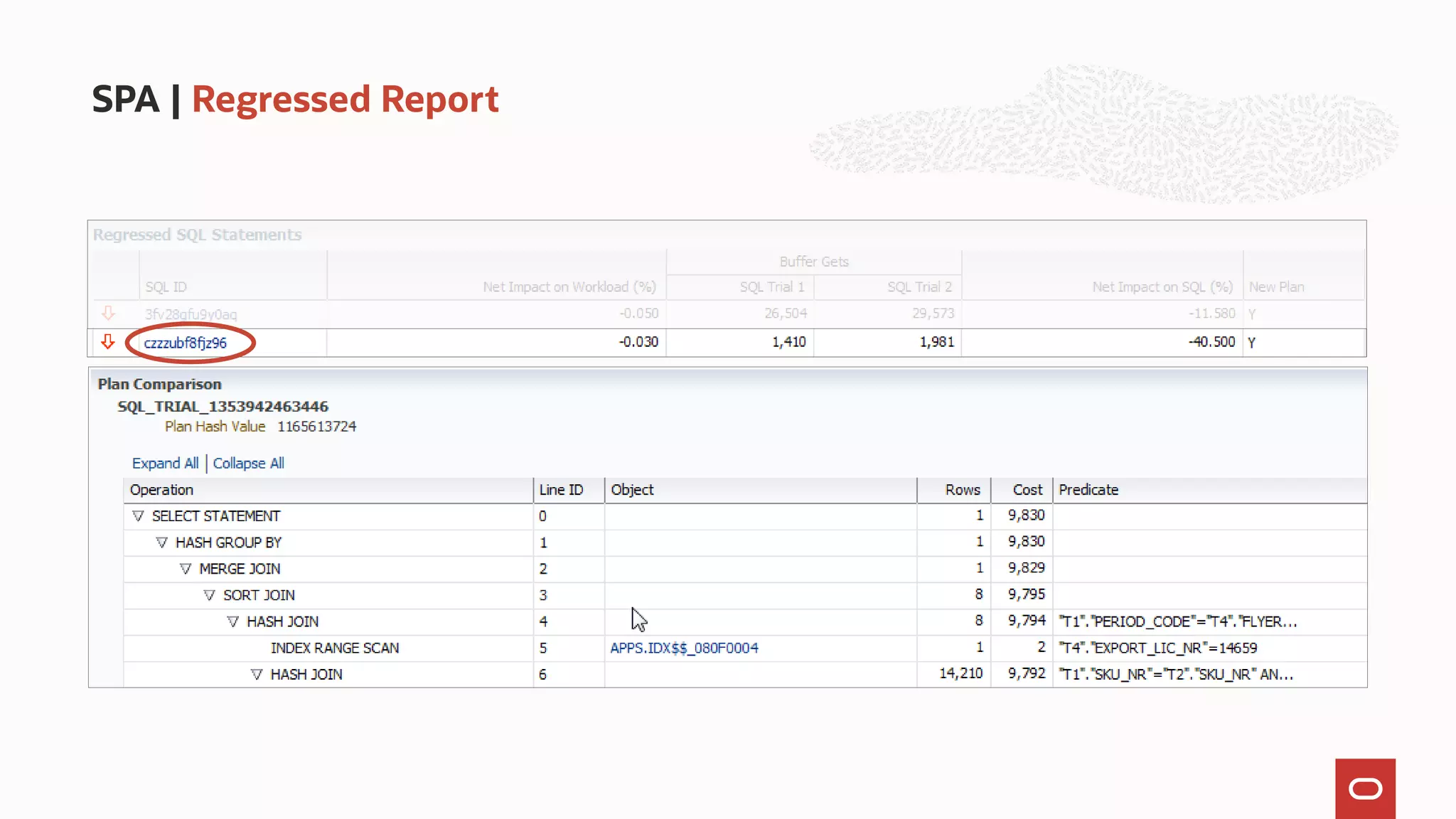Click the Rows column header
This screenshot has width=1456, height=819.
click(x=962, y=490)
